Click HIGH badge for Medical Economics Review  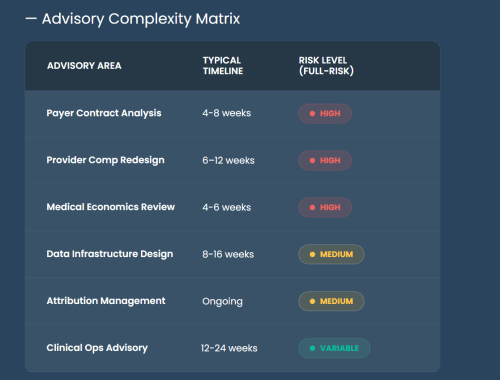(x=325, y=207)
